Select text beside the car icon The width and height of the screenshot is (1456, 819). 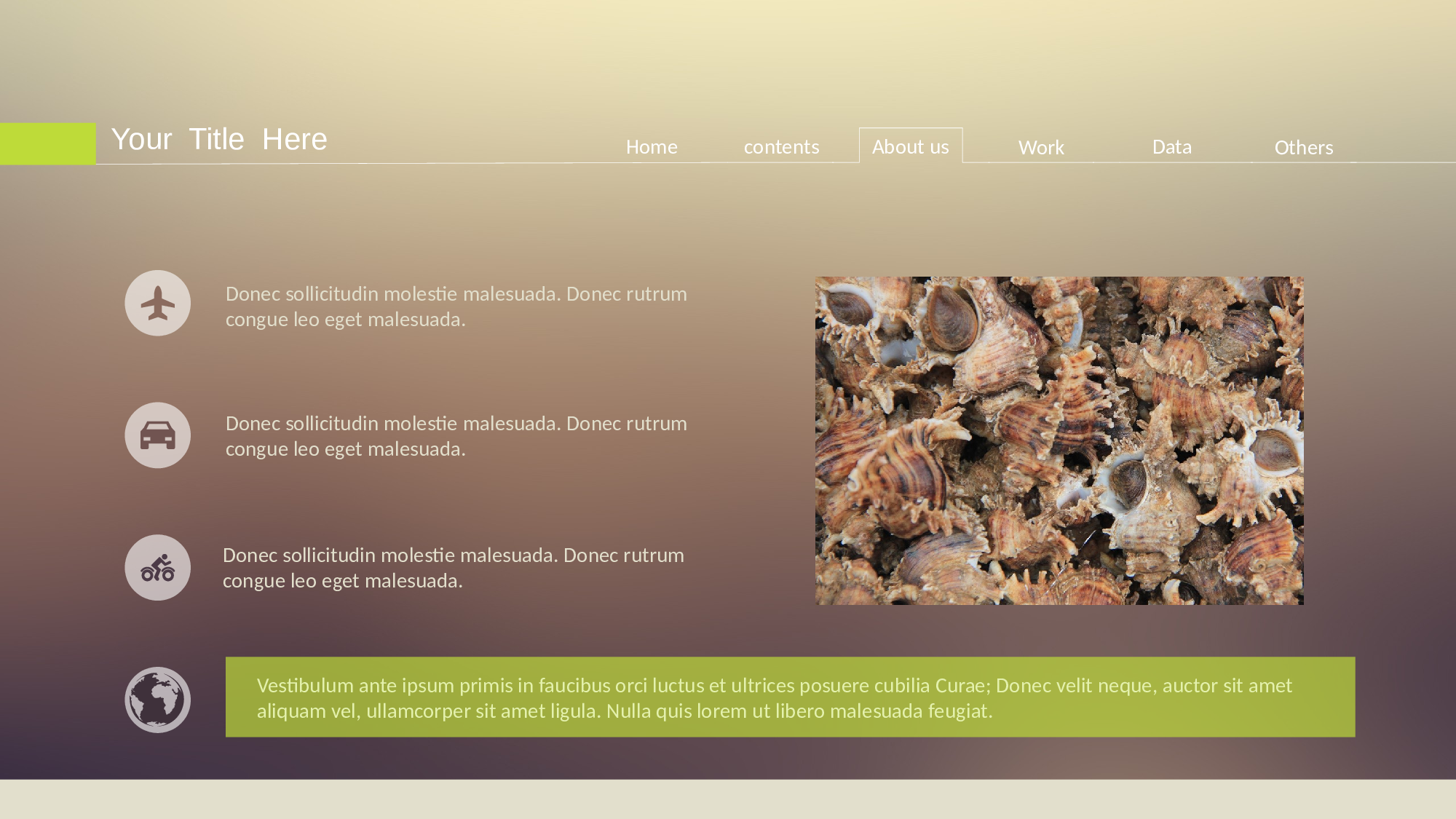[x=456, y=436]
